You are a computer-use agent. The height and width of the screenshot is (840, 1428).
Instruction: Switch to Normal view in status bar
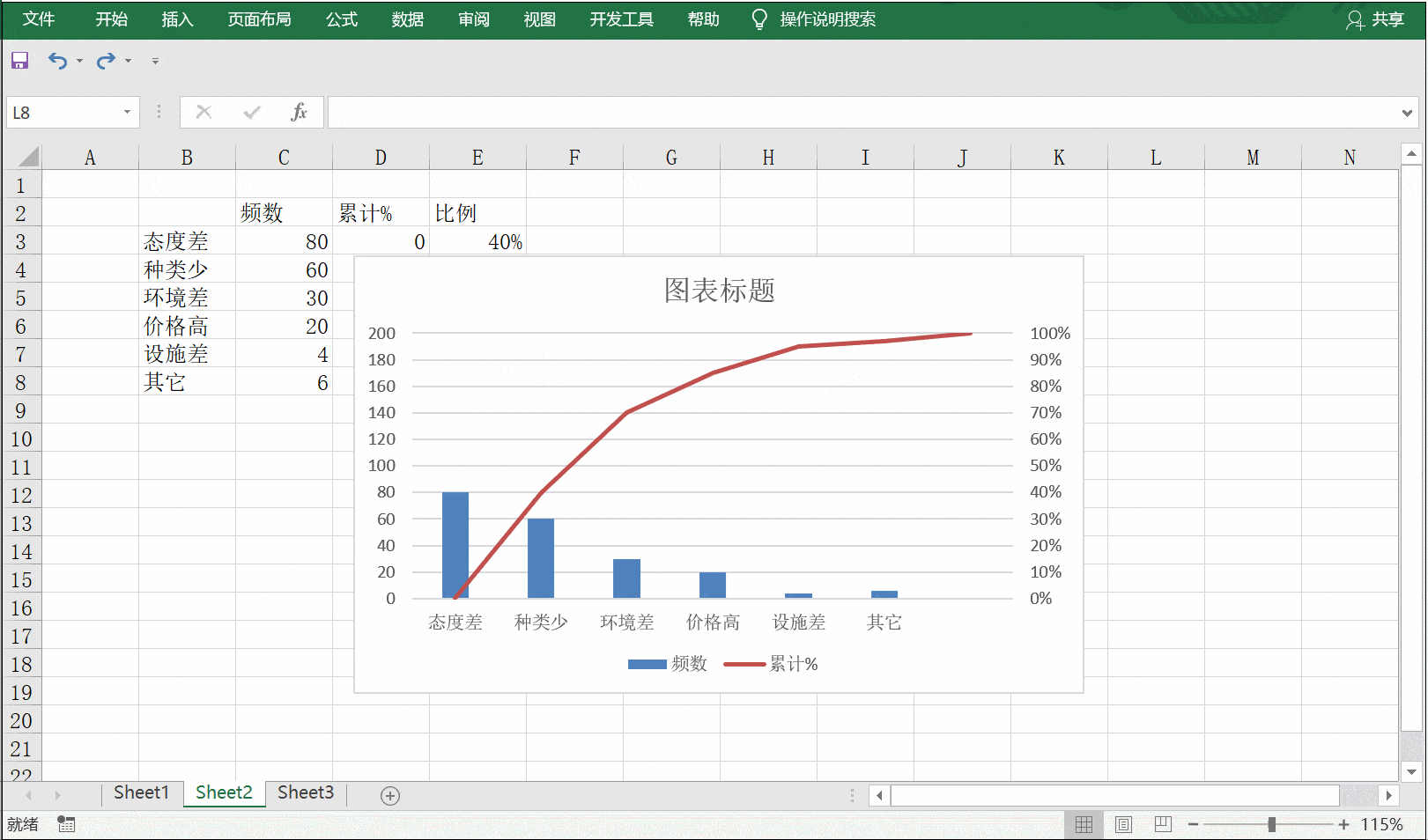point(1084,824)
